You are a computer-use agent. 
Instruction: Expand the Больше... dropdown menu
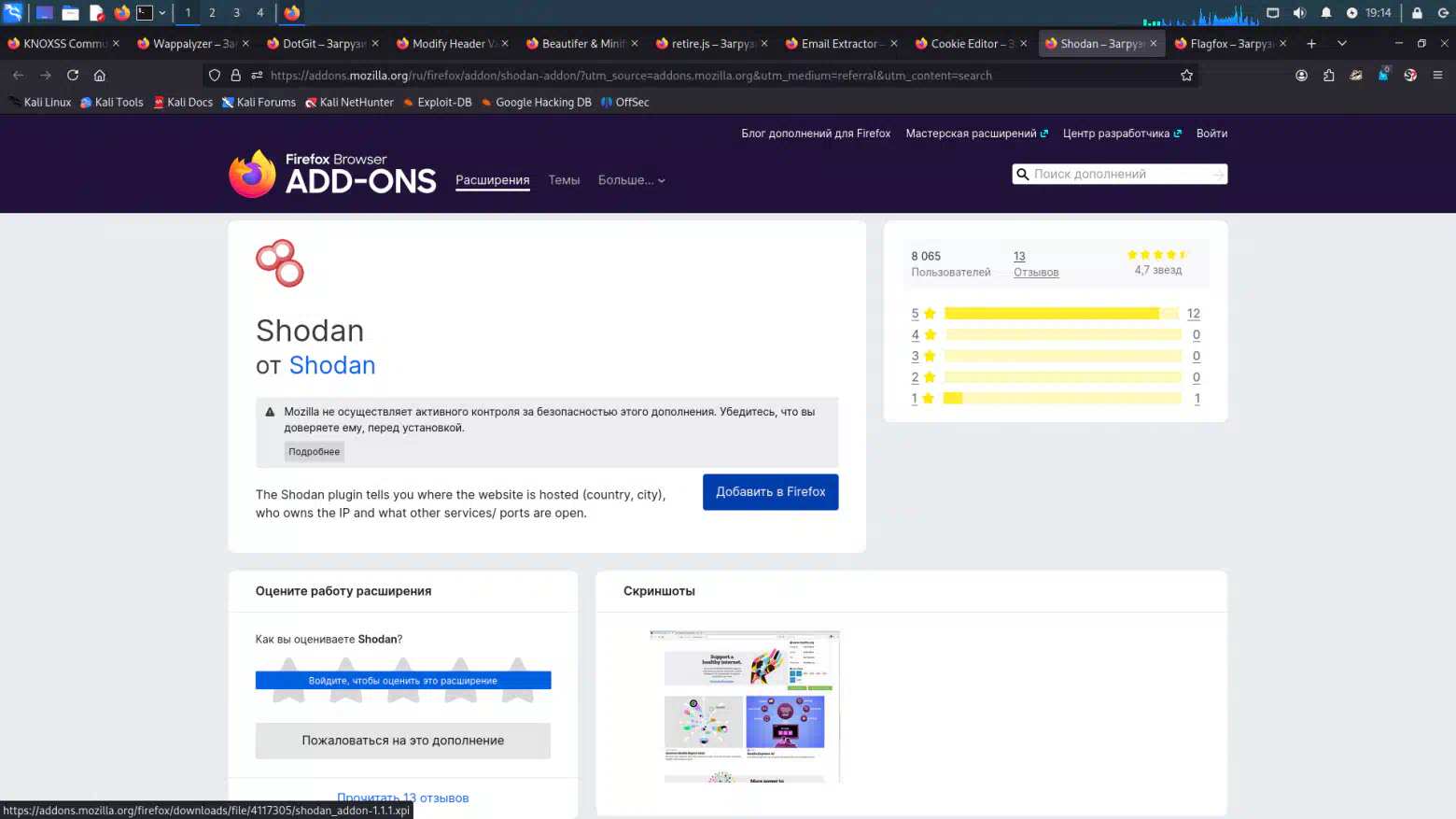632,180
